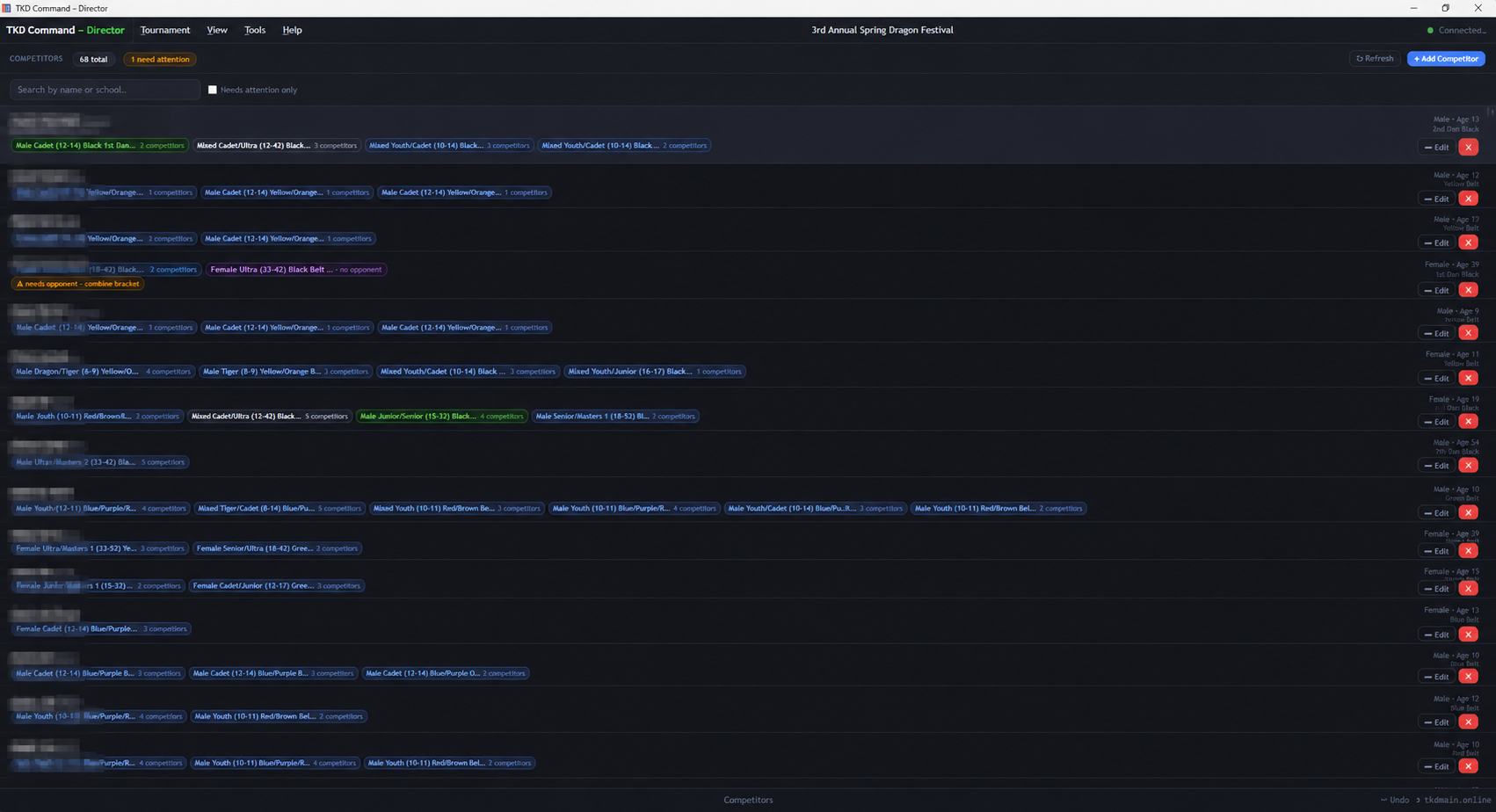Open the Tools menu
The width and height of the screenshot is (1496, 812).
tap(255, 30)
